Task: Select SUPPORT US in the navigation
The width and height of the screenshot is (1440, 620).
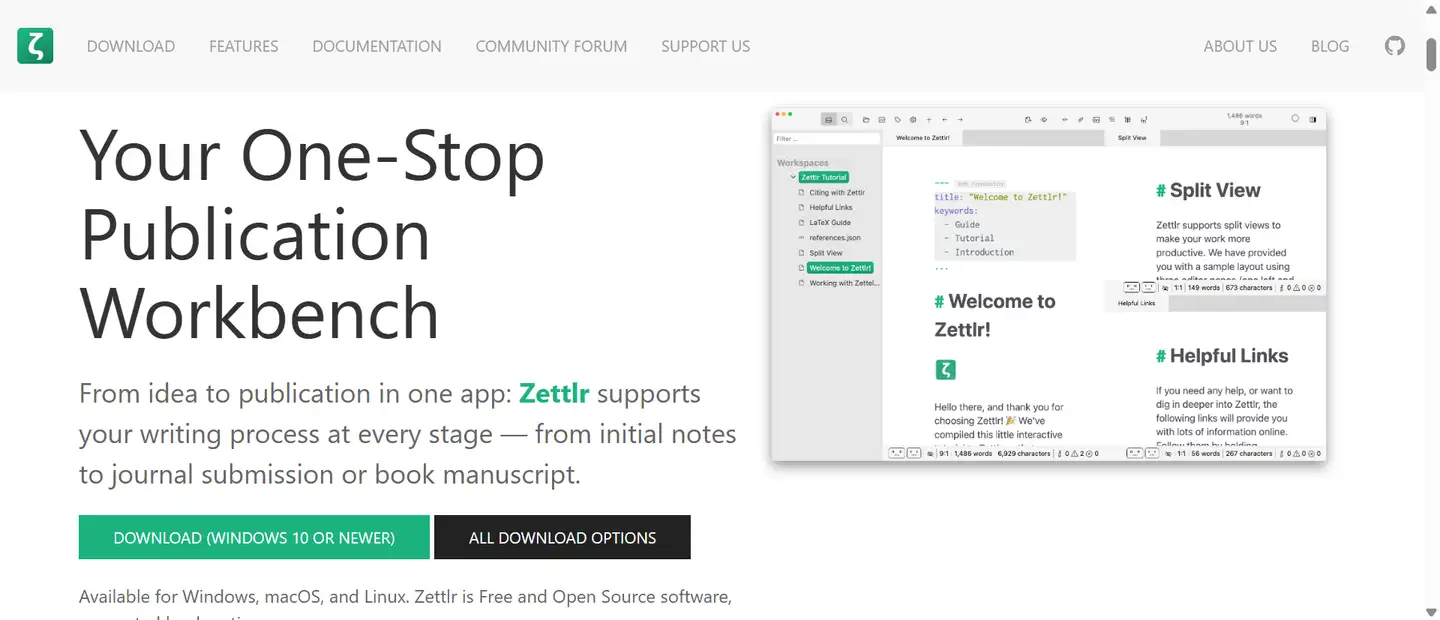Action: click(706, 46)
